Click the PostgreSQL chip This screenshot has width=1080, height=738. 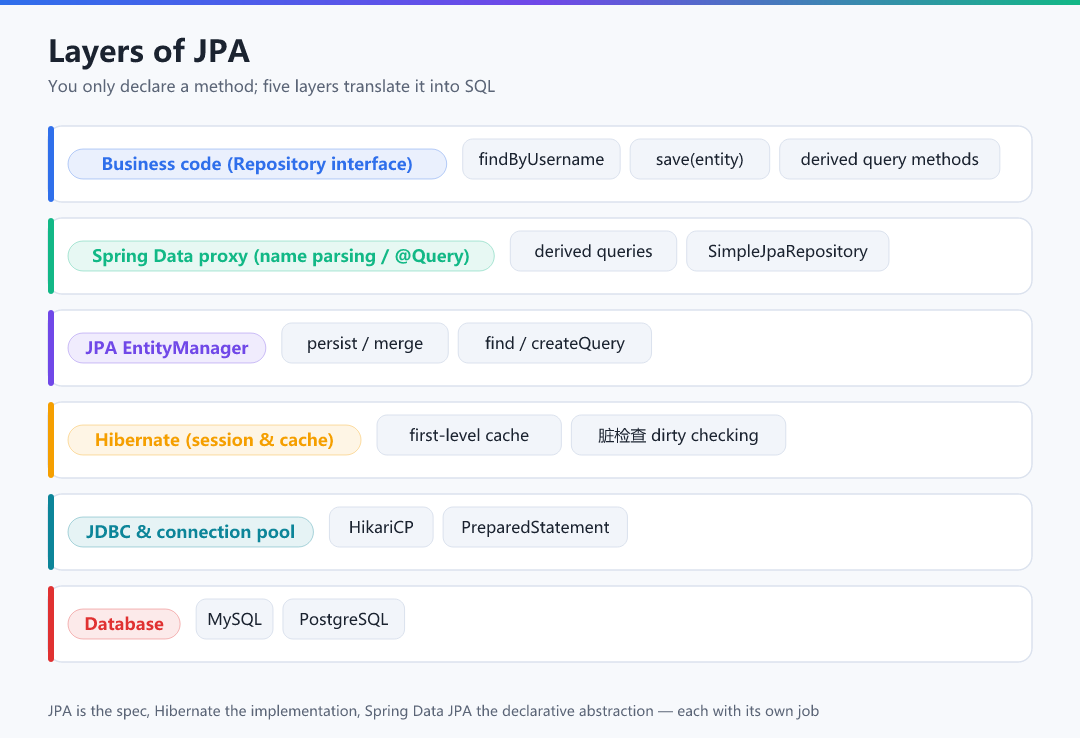[344, 619]
